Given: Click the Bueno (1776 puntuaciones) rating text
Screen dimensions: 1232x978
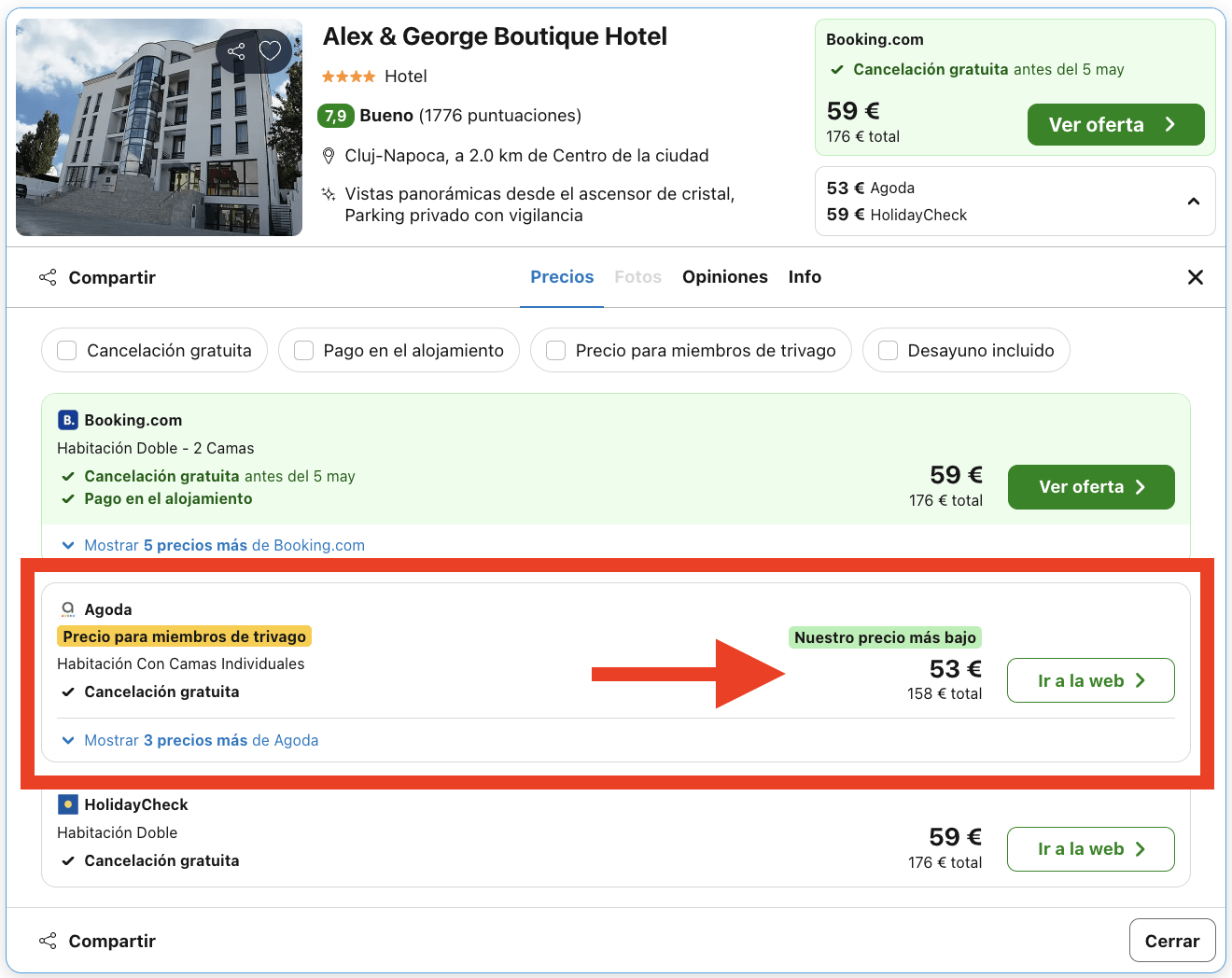Looking at the screenshot, I should coord(470,116).
